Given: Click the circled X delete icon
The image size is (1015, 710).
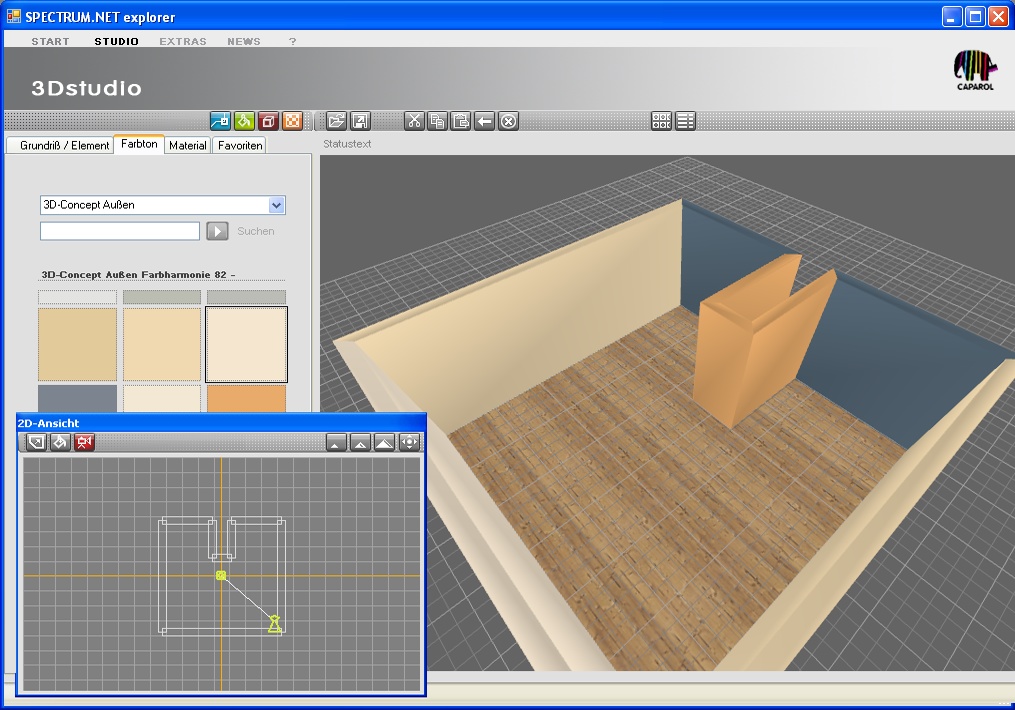Looking at the screenshot, I should (x=509, y=121).
